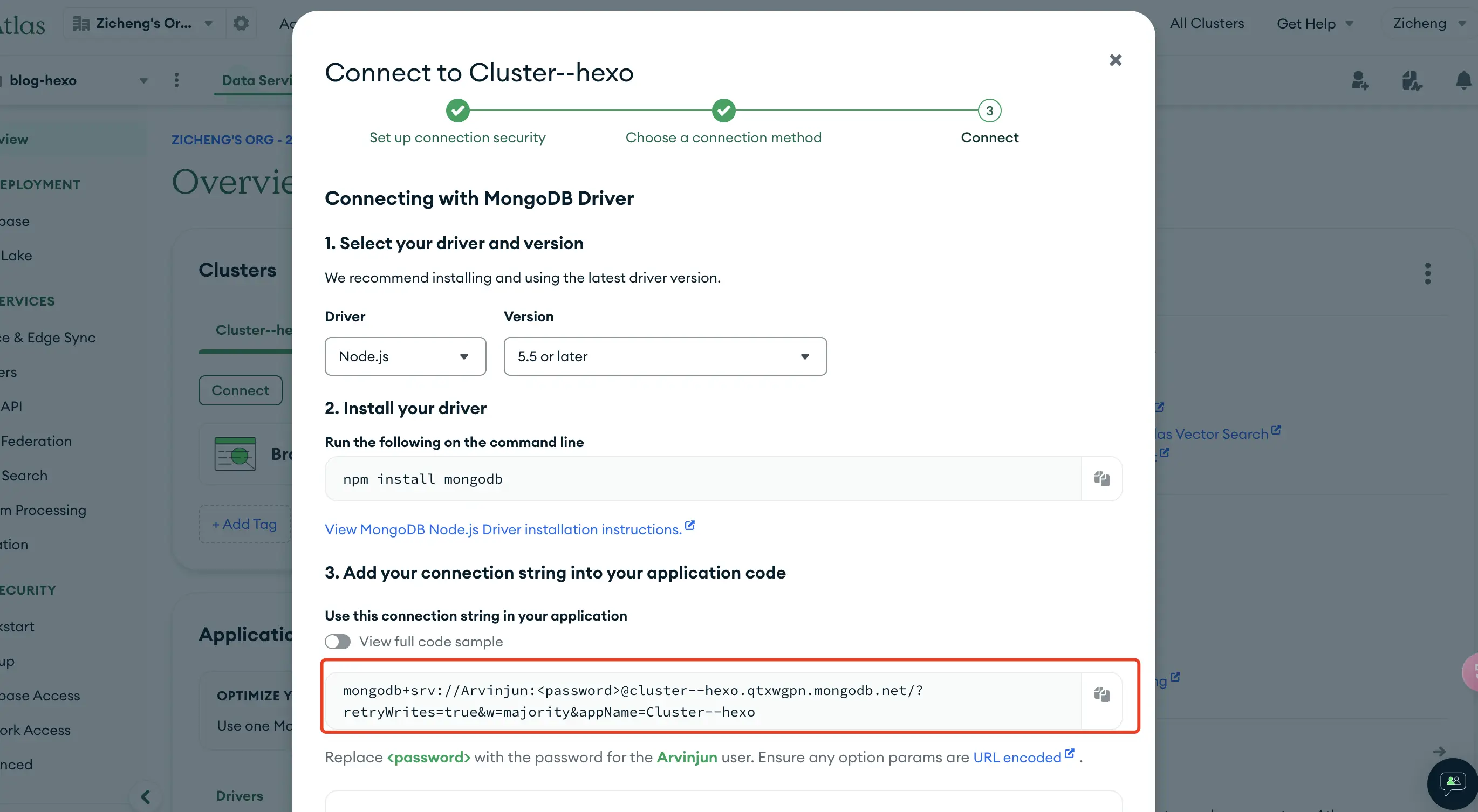
Task: Open project options three-dot menu
Action: 176,80
